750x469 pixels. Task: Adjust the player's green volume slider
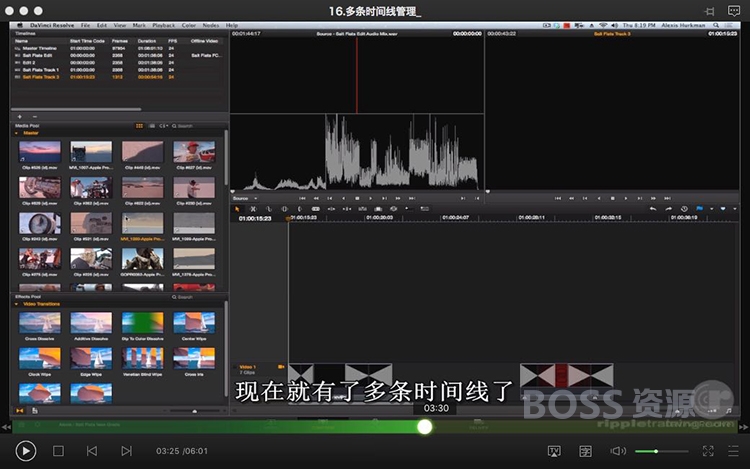tap(662, 451)
